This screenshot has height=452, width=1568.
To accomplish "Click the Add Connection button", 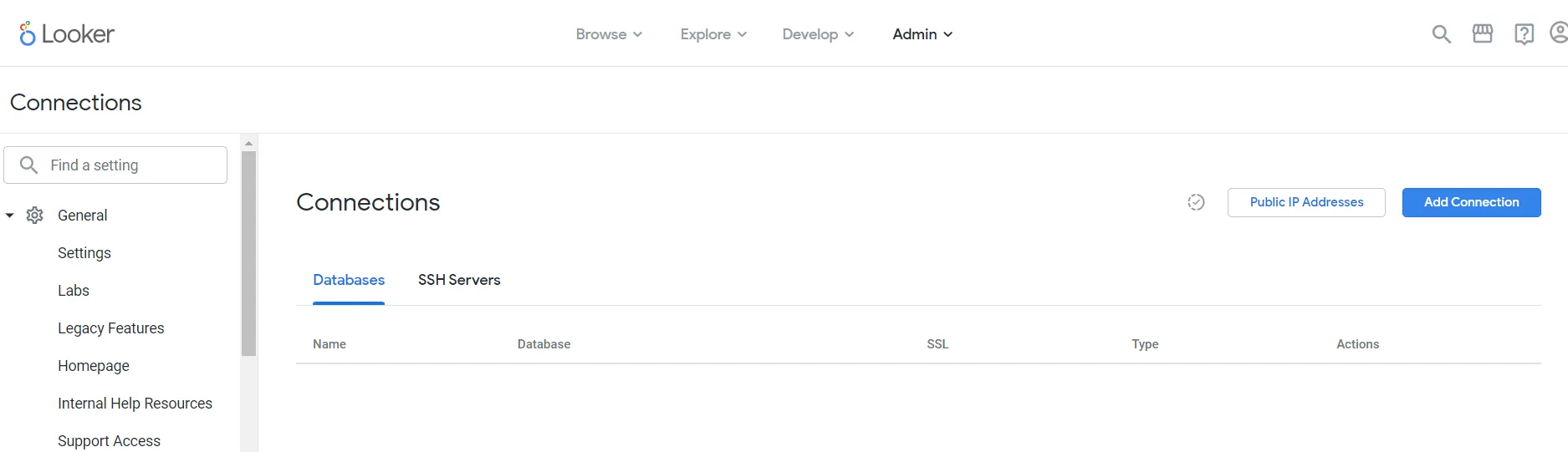I will [1471, 202].
